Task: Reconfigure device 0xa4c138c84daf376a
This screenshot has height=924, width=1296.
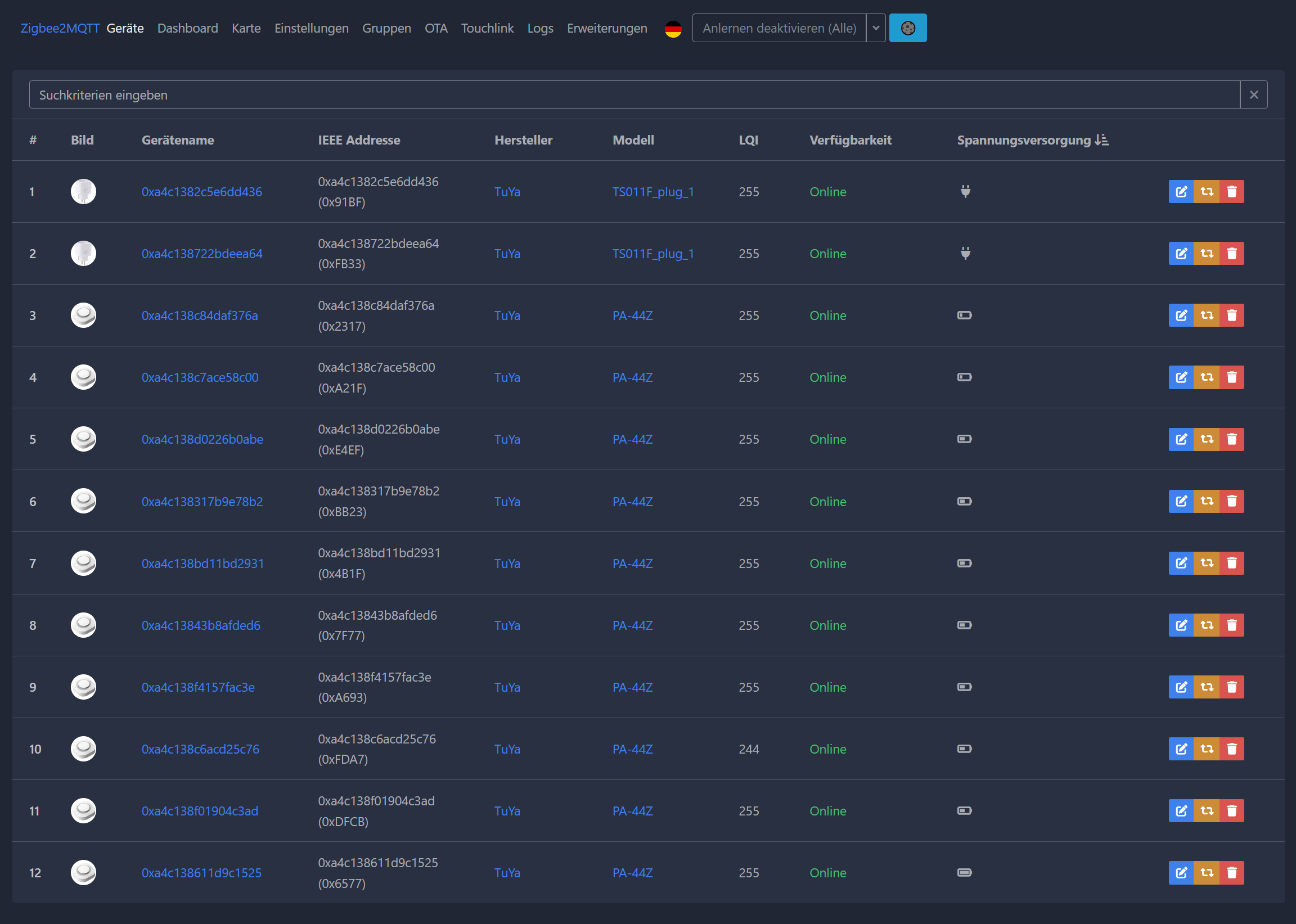Action: click(x=1207, y=315)
